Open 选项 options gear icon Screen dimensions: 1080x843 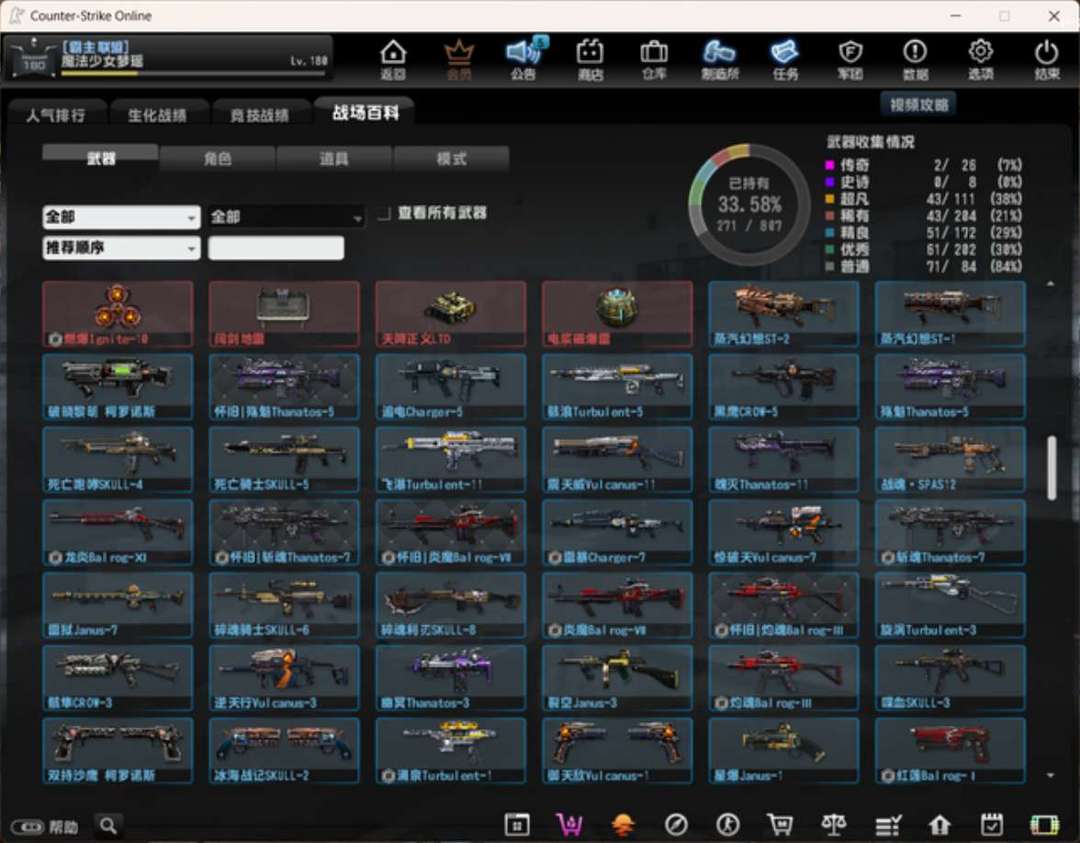[x=980, y=58]
